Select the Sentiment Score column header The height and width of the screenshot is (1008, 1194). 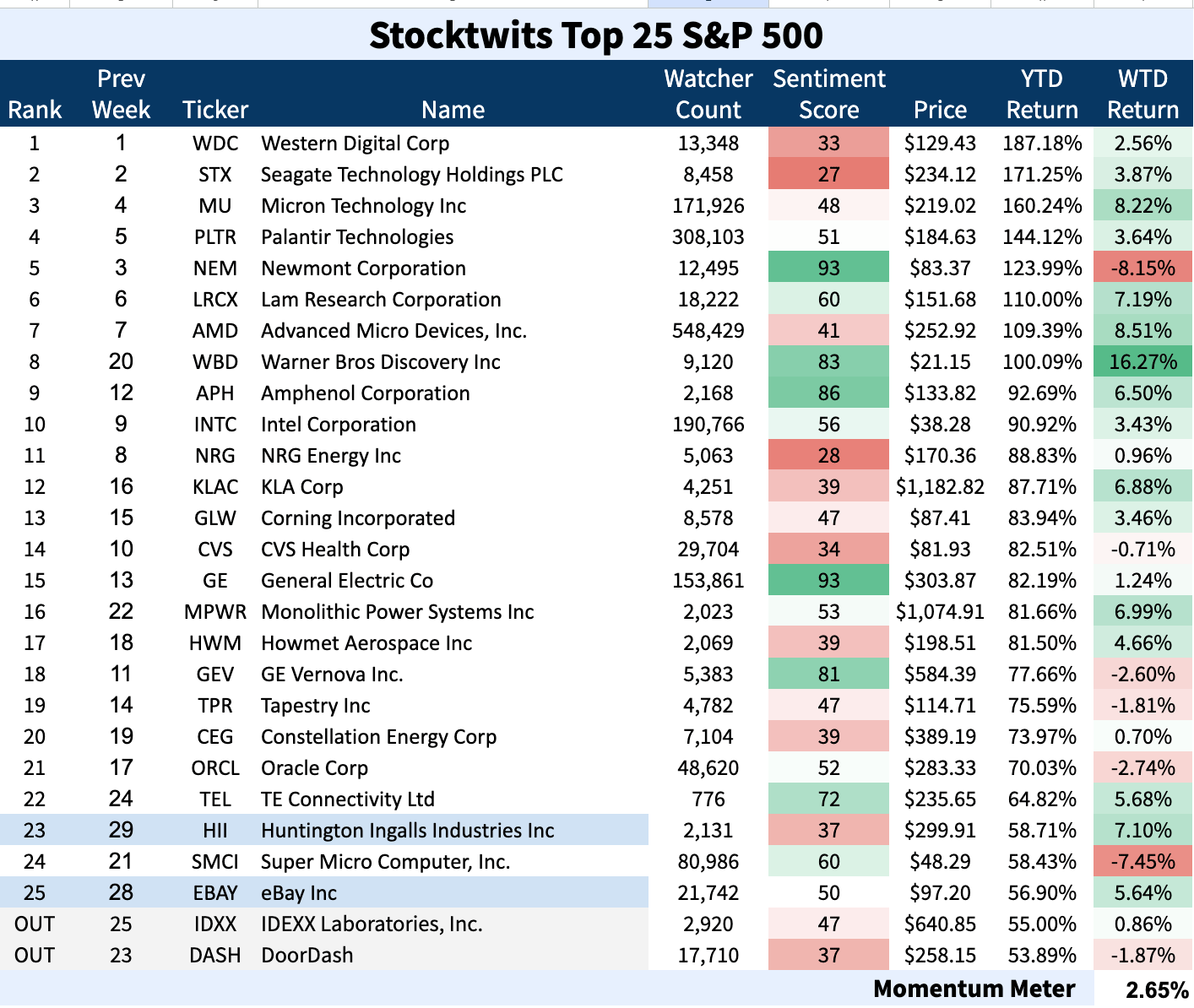(829, 94)
